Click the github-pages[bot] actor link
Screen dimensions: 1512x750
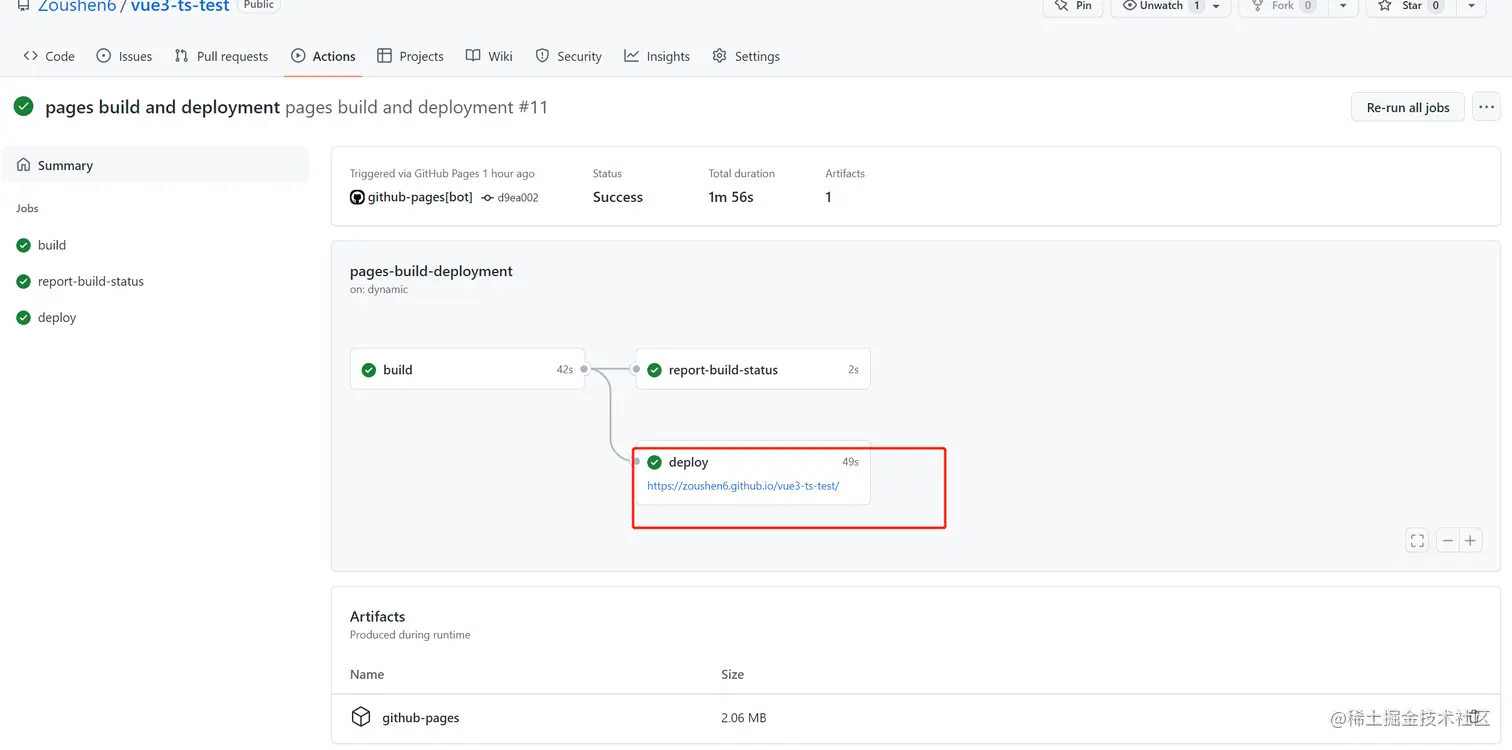[420, 197]
